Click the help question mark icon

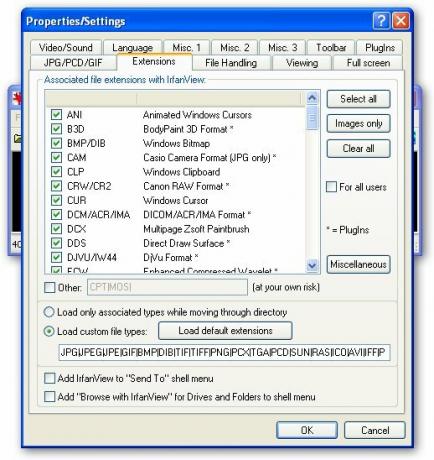point(381,21)
